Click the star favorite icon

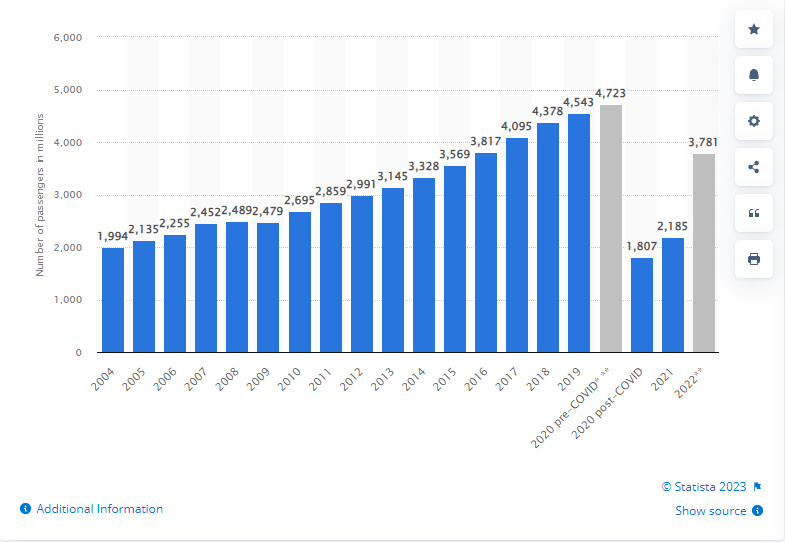(753, 29)
